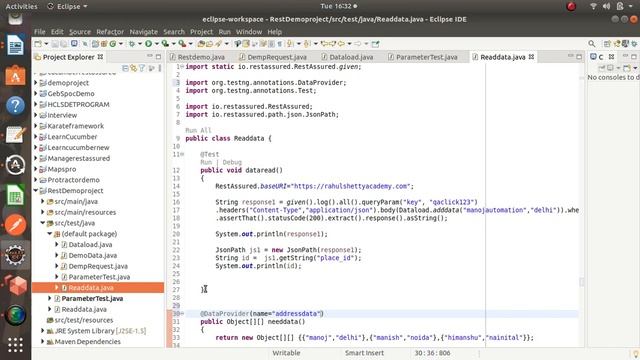Select the Karateframework project

click(76, 126)
